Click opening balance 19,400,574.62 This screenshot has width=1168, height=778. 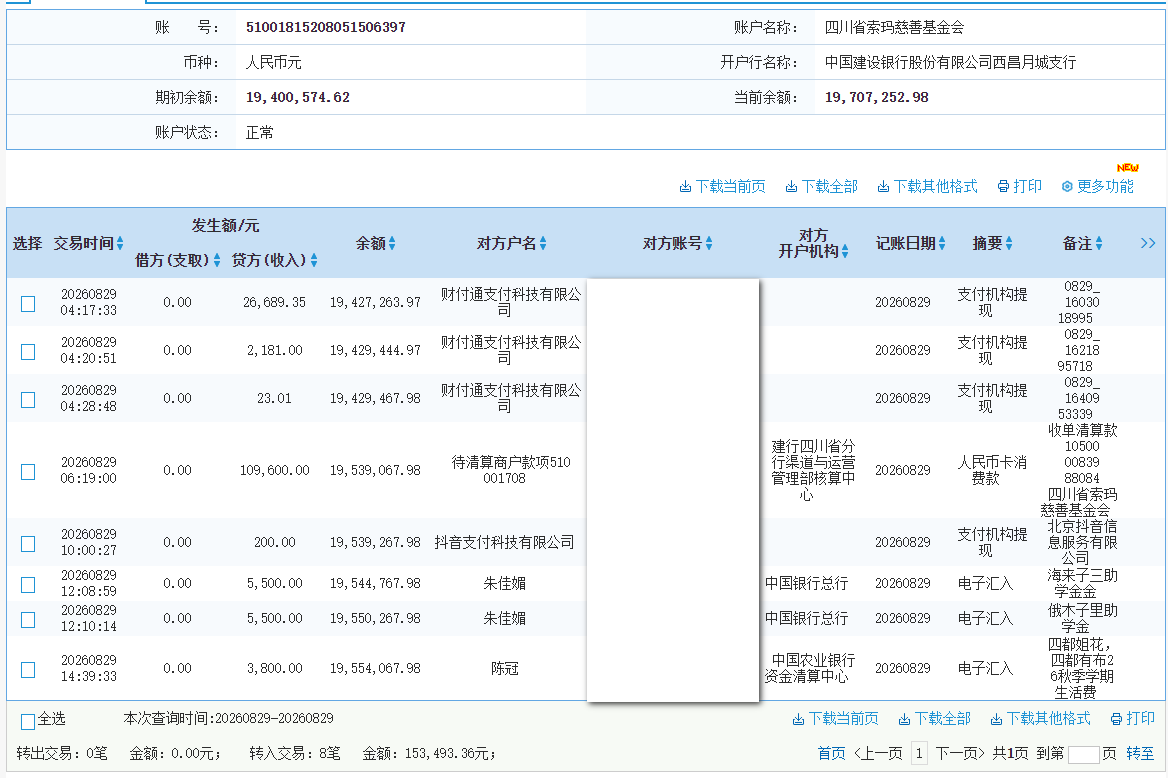[x=297, y=98]
